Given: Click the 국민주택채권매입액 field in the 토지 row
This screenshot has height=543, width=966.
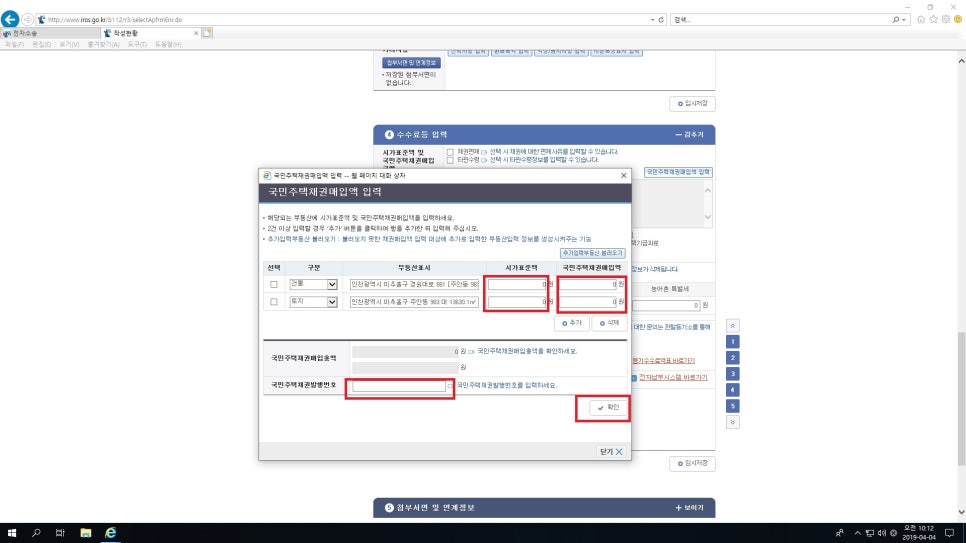Looking at the screenshot, I should [588, 301].
